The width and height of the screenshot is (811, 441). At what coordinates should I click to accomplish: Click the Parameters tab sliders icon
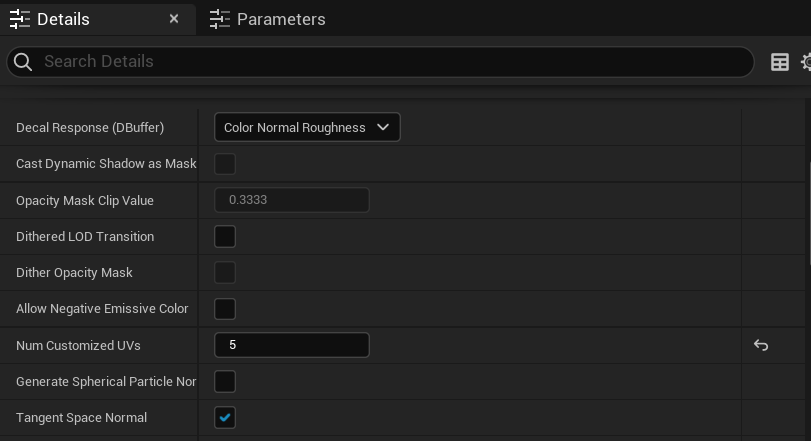tap(220, 19)
